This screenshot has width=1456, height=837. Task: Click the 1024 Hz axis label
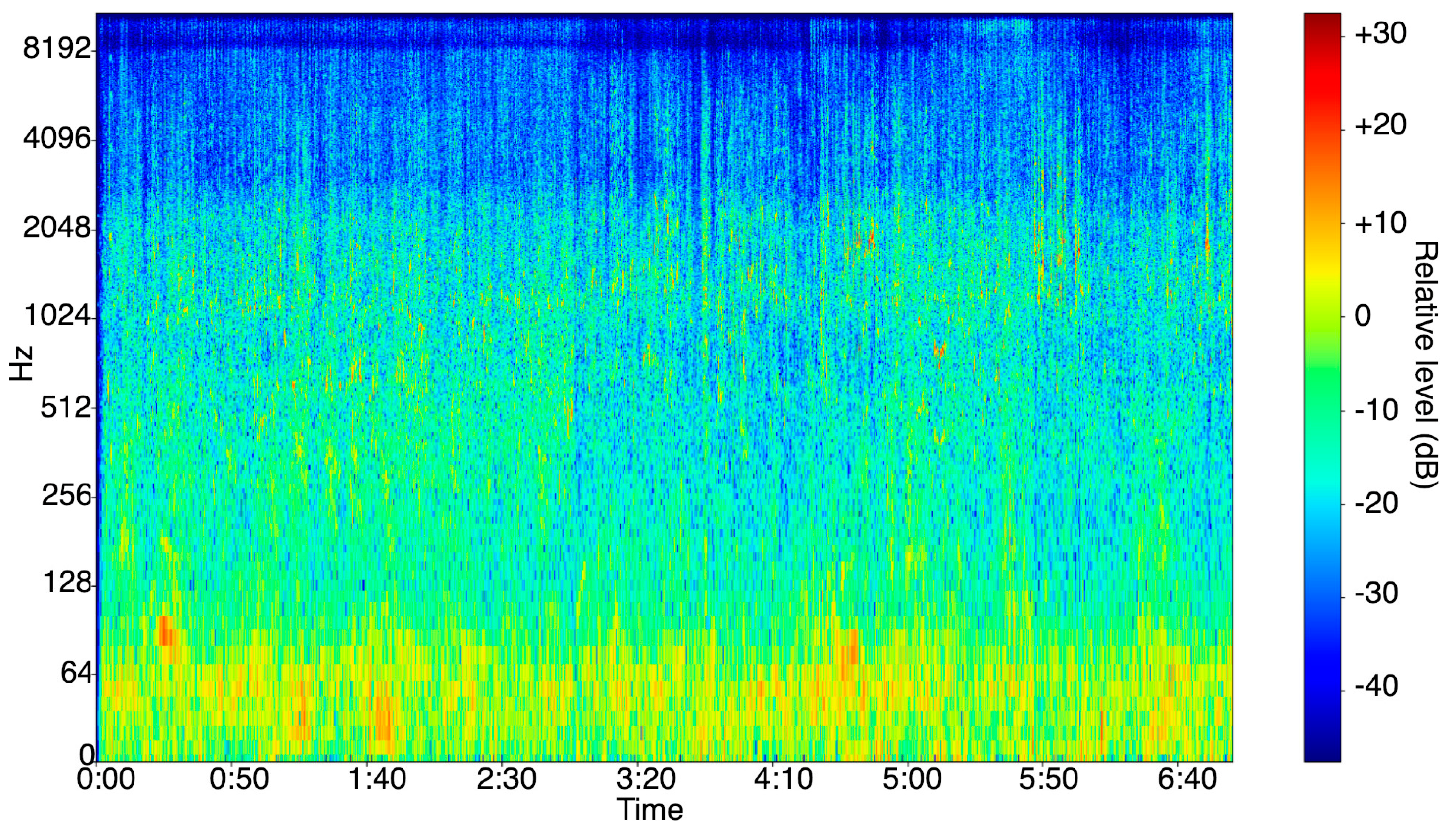point(58,316)
